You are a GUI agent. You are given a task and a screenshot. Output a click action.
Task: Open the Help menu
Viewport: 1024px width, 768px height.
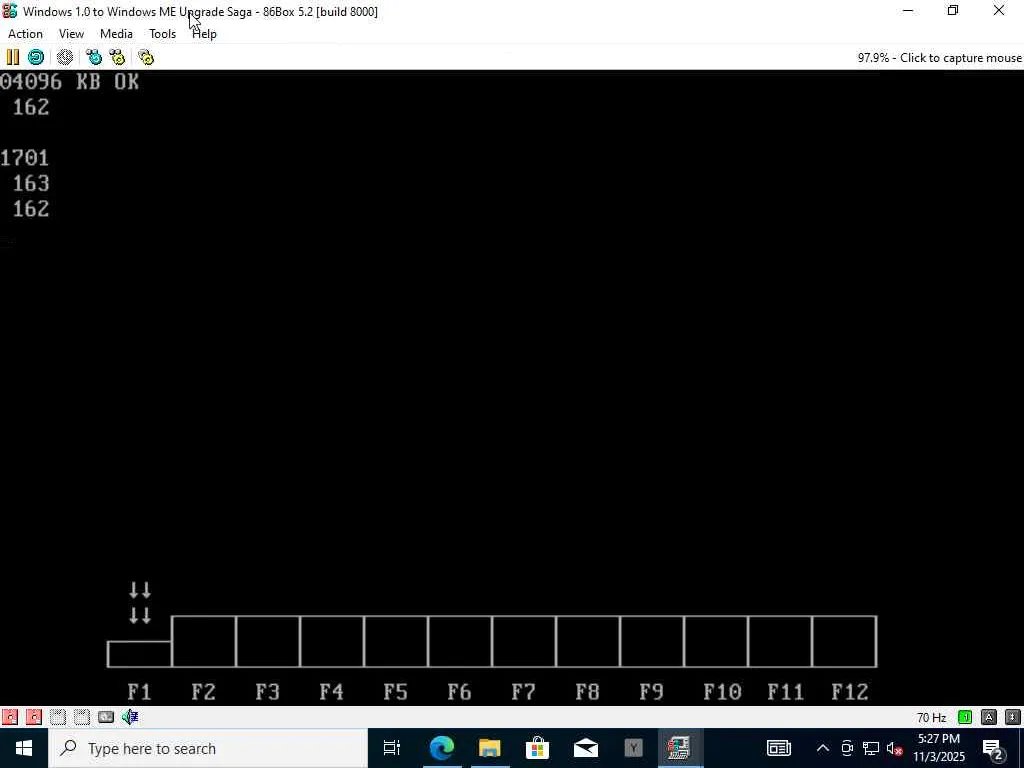[x=204, y=34]
